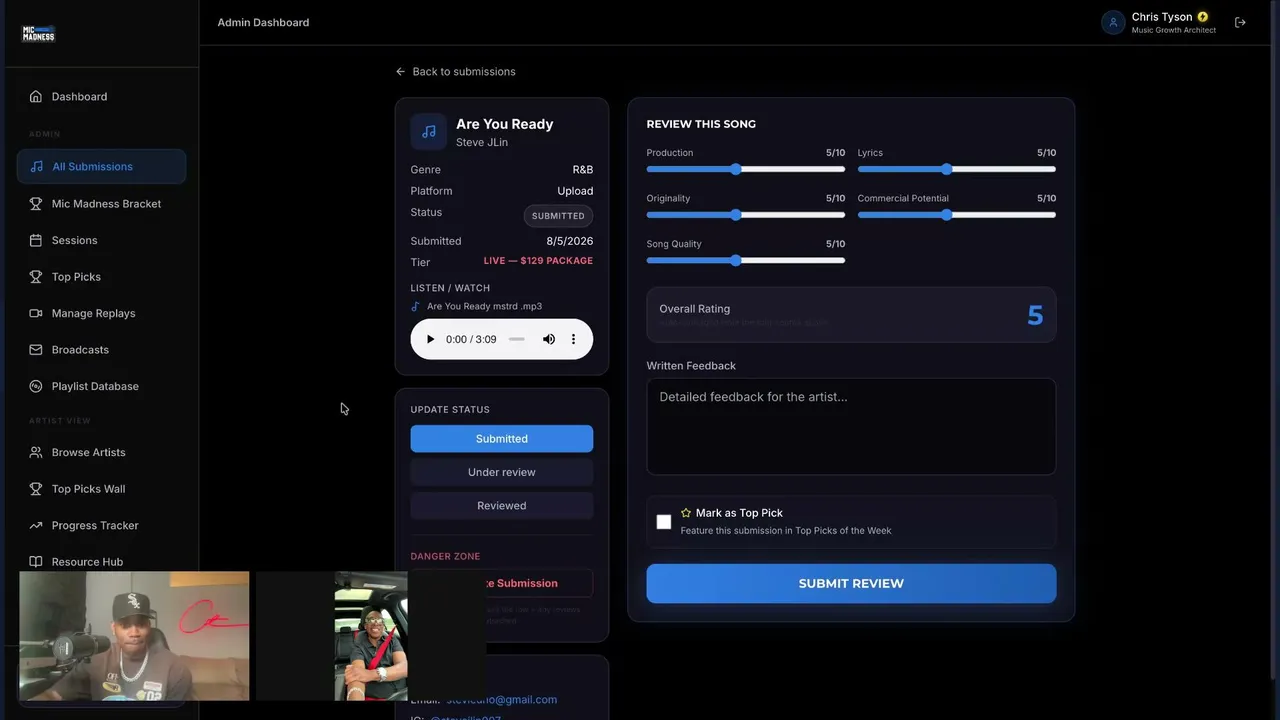This screenshot has width=1280, height=720.
Task: Adjust the Production rating slider
Action: [746, 170]
